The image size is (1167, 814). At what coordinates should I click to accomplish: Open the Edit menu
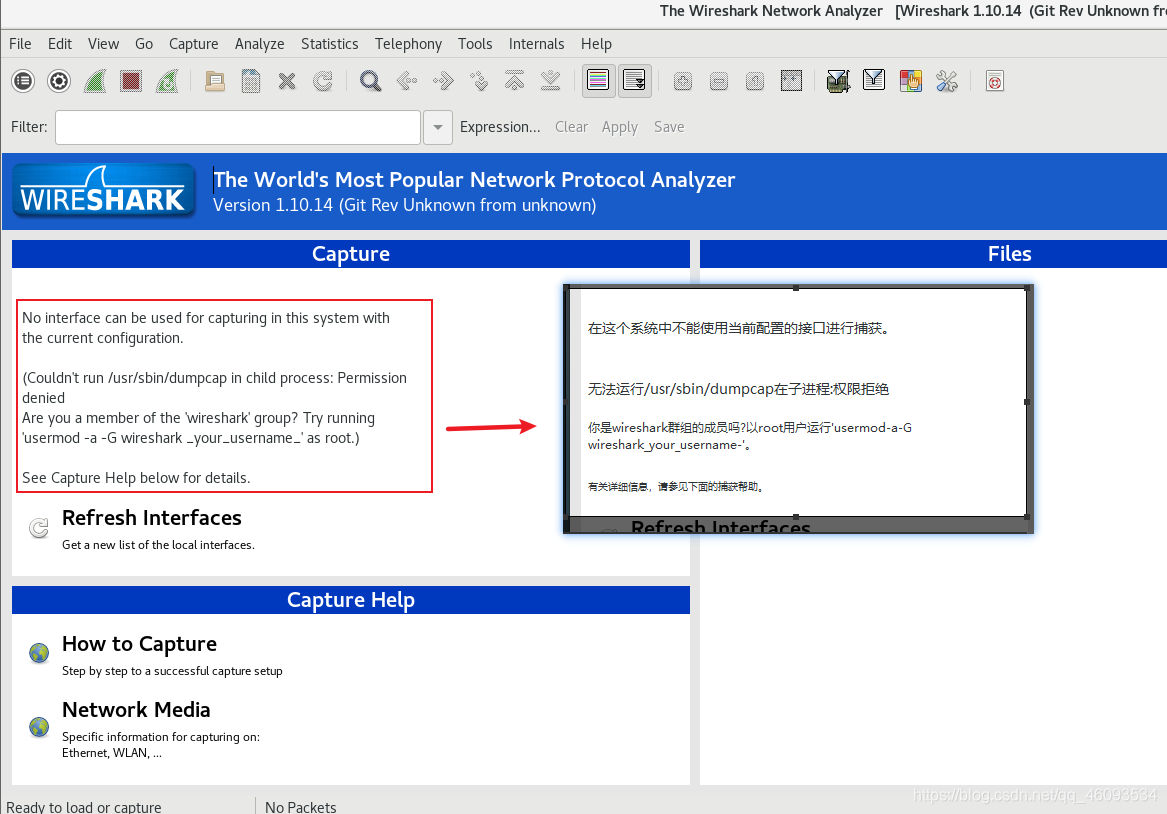pos(60,44)
